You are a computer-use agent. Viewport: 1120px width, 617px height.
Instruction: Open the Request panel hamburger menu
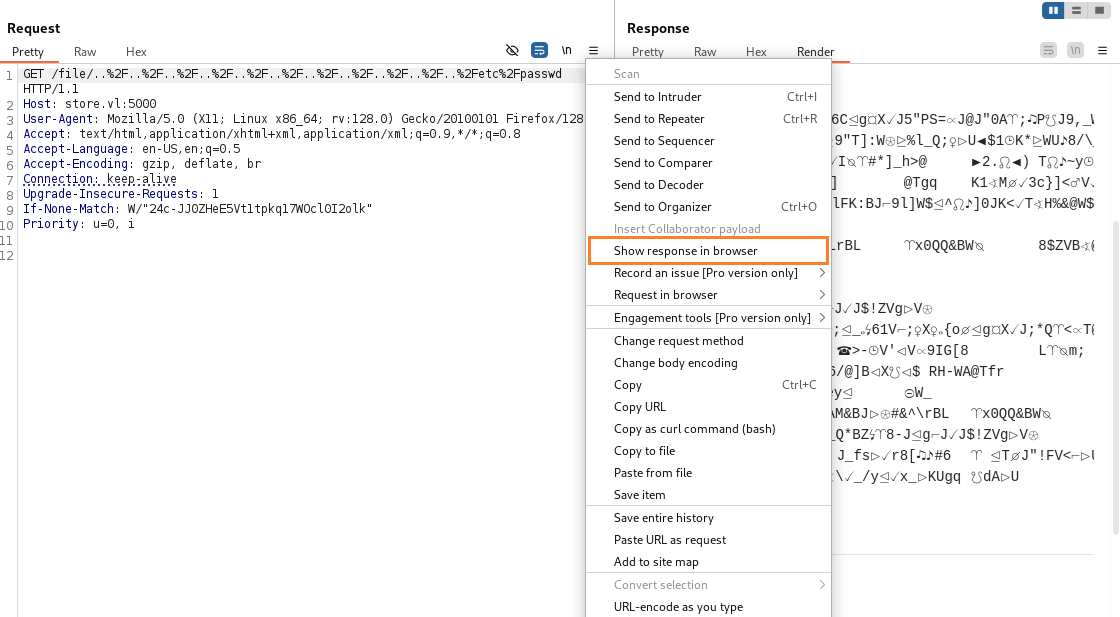coord(594,50)
